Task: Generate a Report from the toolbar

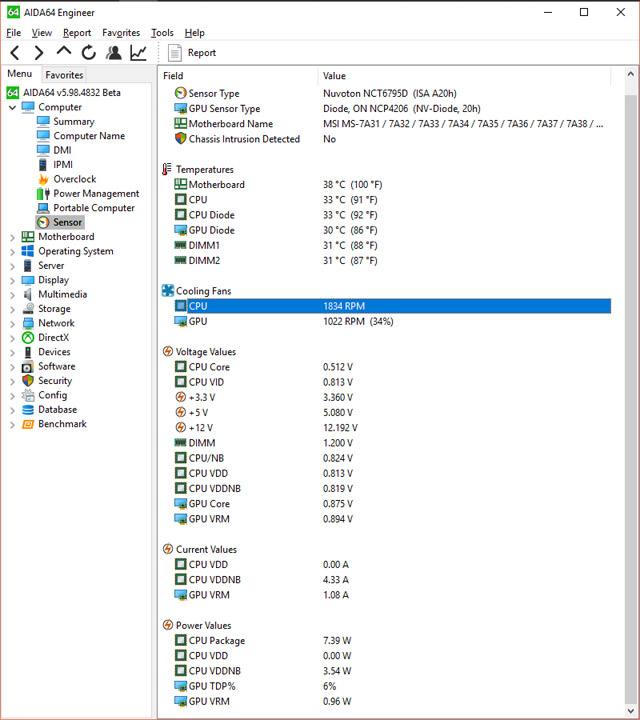Action: [x=191, y=53]
